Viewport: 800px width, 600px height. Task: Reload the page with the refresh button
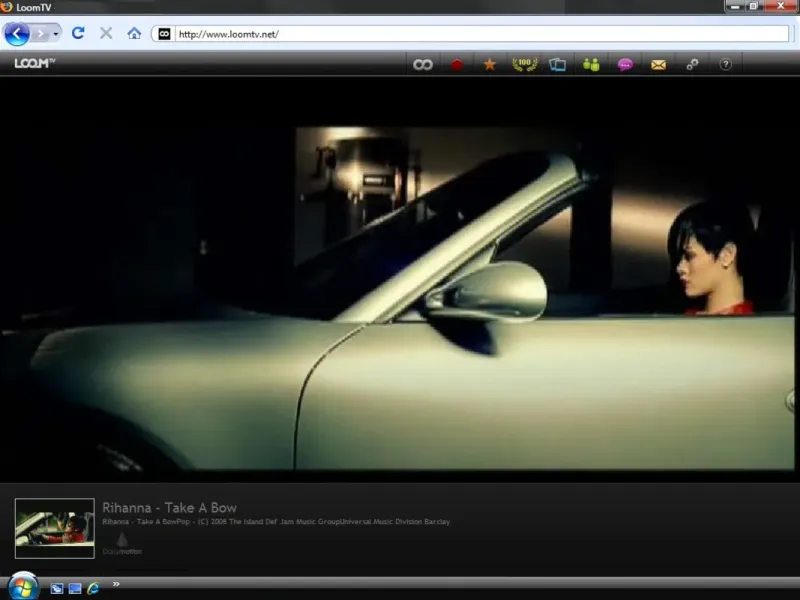click(x=78, y=33)
